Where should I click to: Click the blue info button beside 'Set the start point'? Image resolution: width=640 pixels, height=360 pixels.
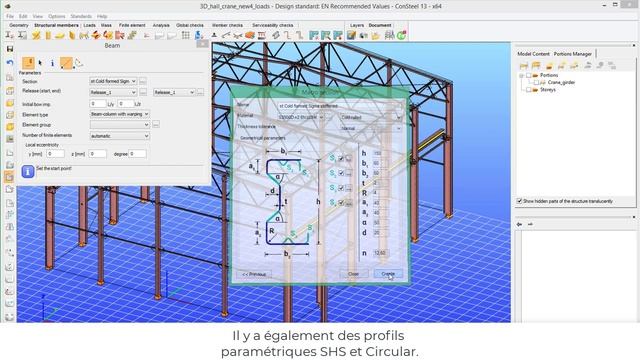tap(27, 171)
